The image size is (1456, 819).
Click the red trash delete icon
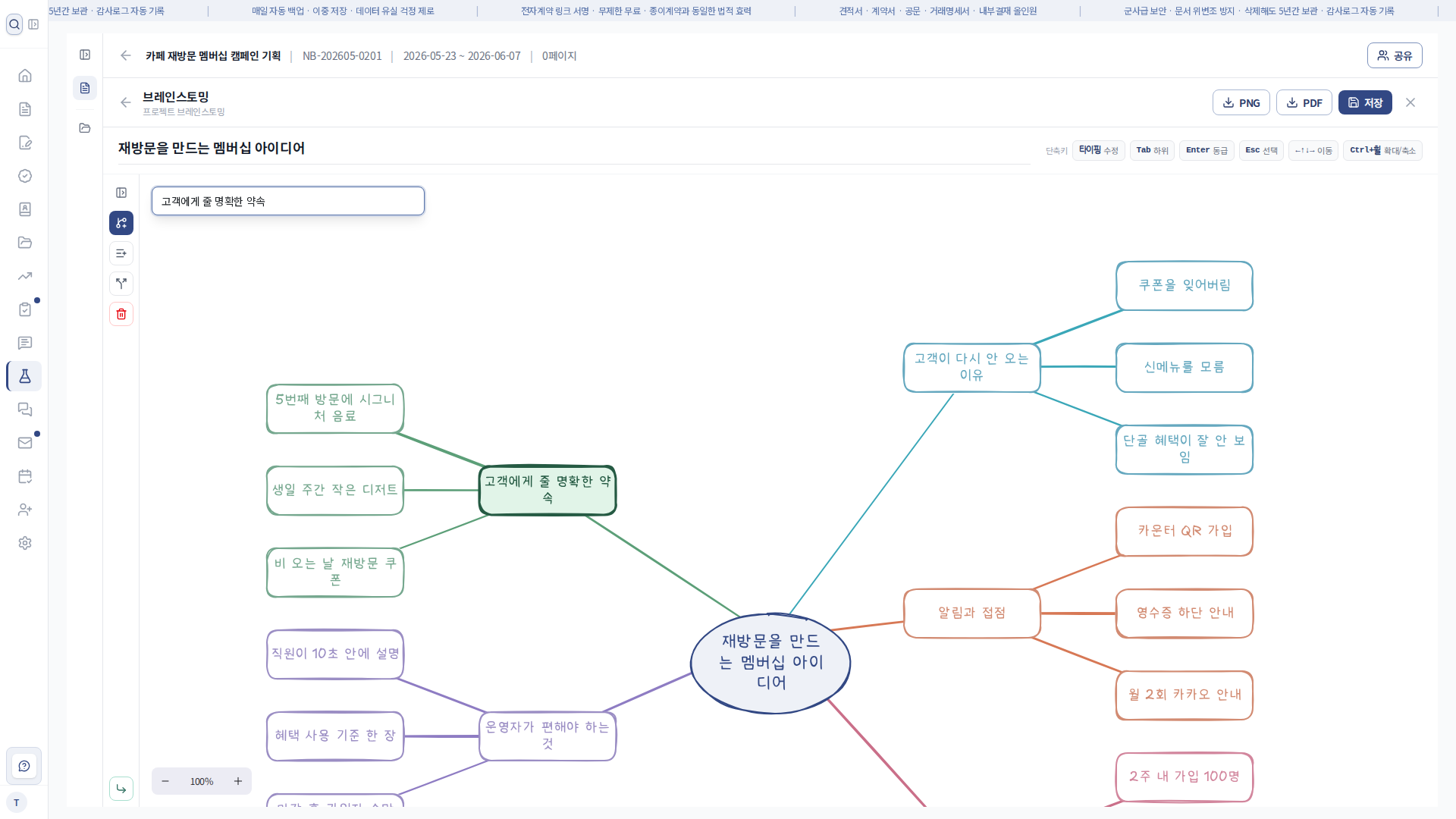coord(121,314)
